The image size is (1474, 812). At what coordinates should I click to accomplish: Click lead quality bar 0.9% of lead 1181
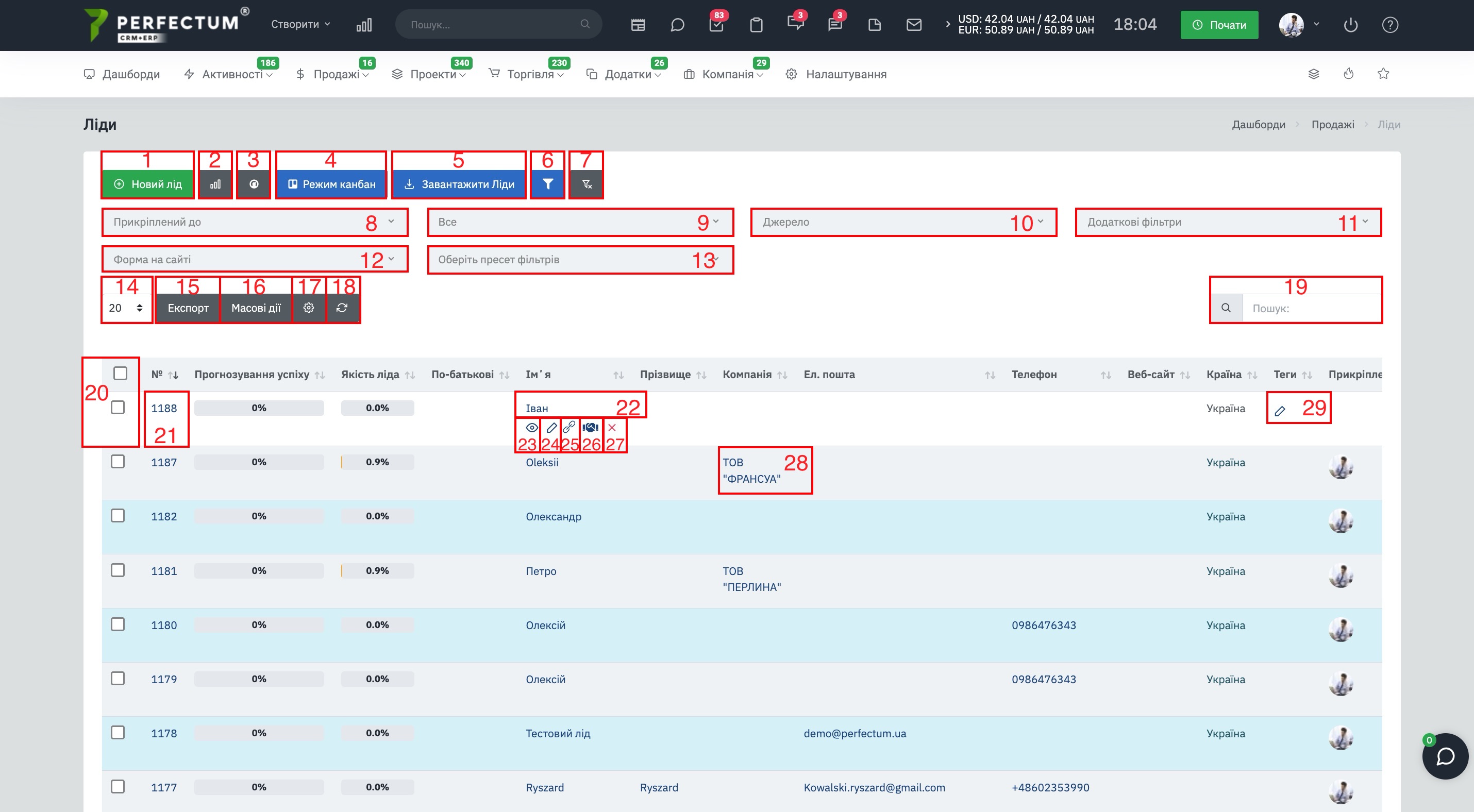pyautogui.click(x=378, y=570)
